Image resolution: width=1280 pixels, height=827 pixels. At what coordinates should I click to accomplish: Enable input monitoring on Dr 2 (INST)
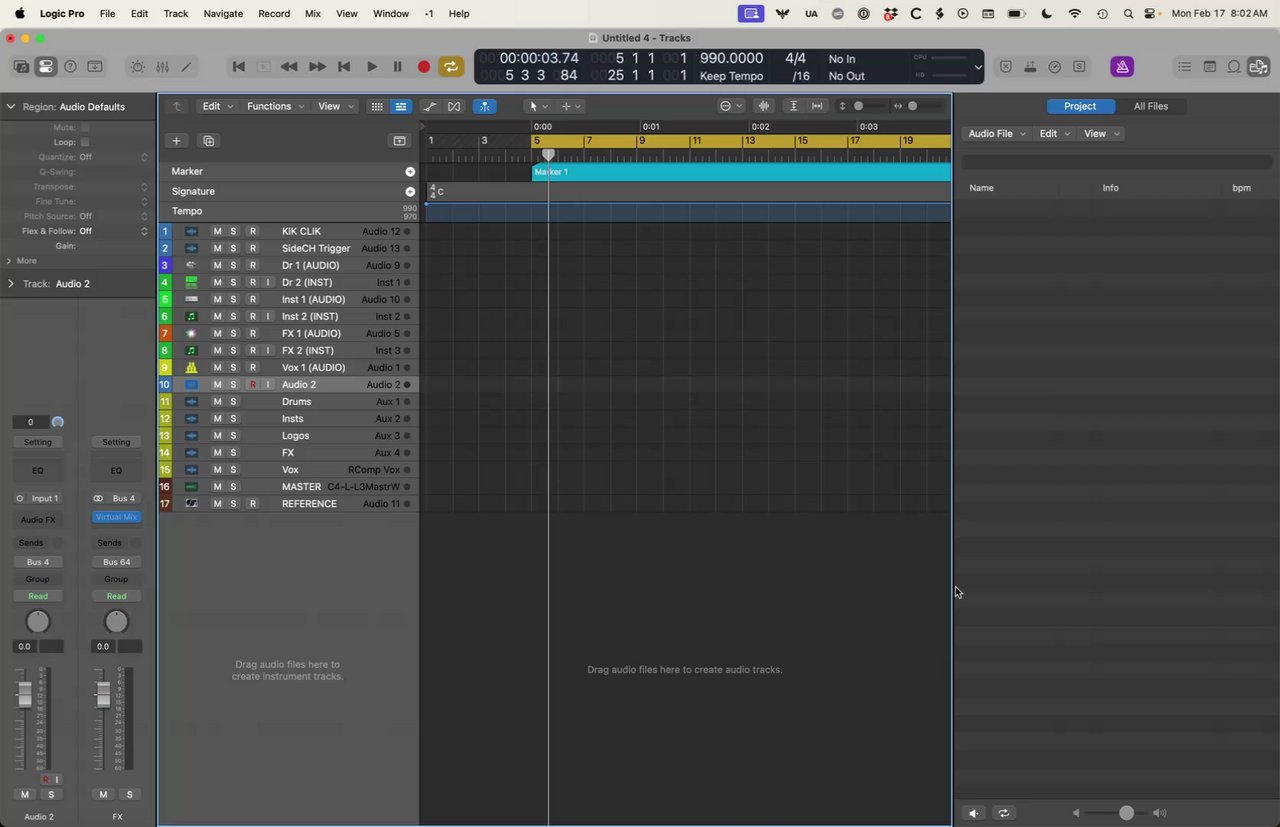tap(267, 283)
